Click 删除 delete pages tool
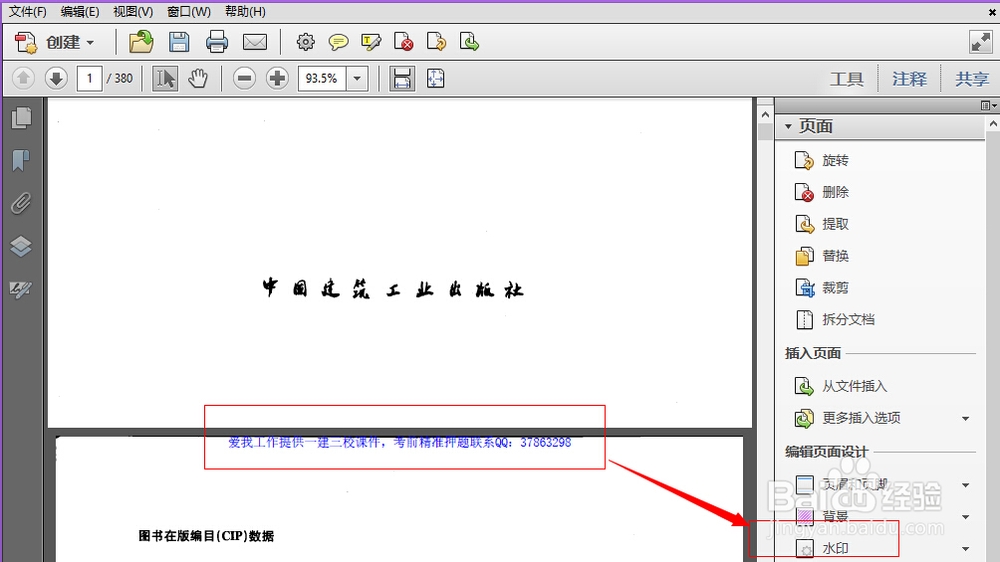This screenshot has height=562, width=1000. point(821,192)
